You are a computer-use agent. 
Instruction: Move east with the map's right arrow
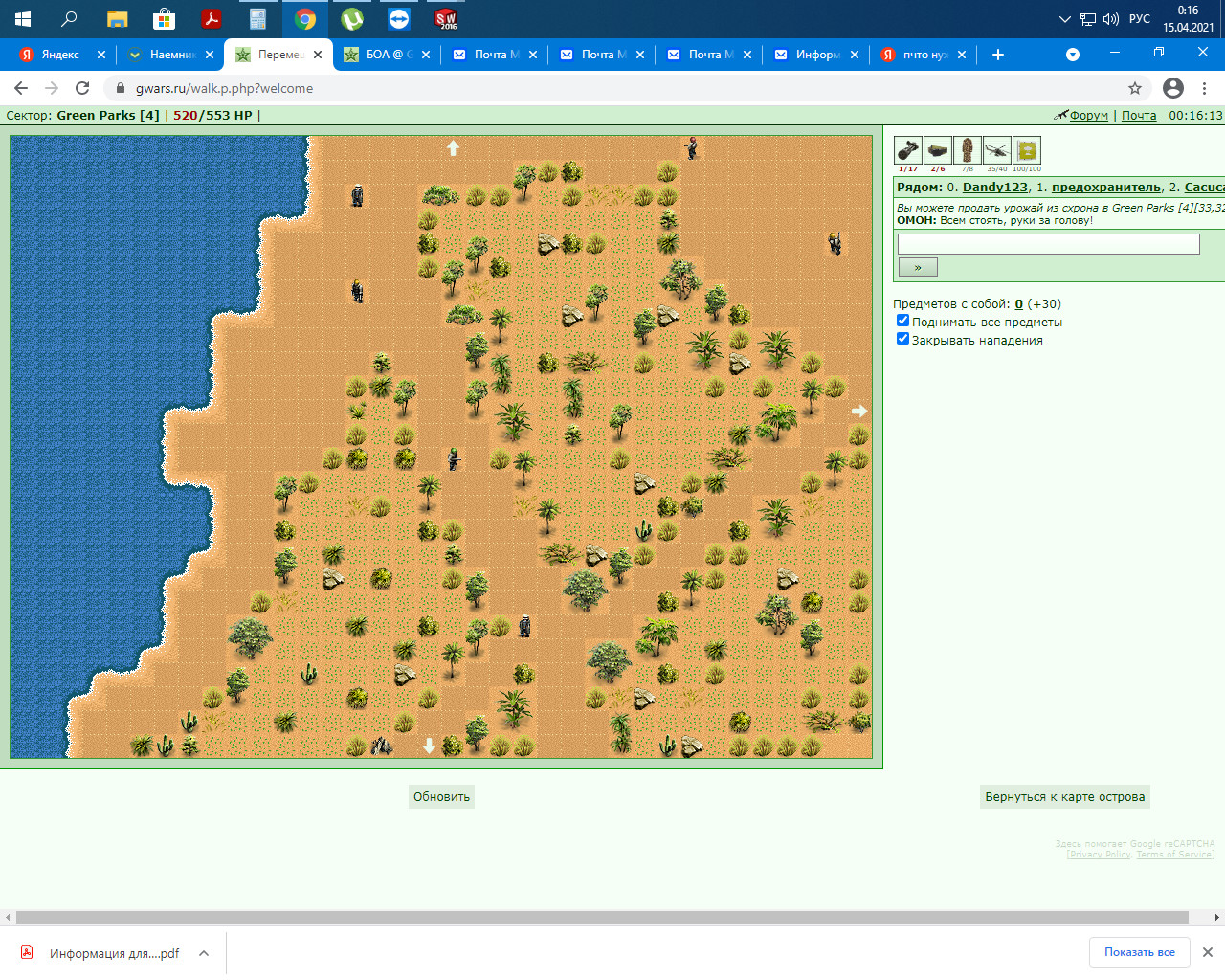point(859,411)
